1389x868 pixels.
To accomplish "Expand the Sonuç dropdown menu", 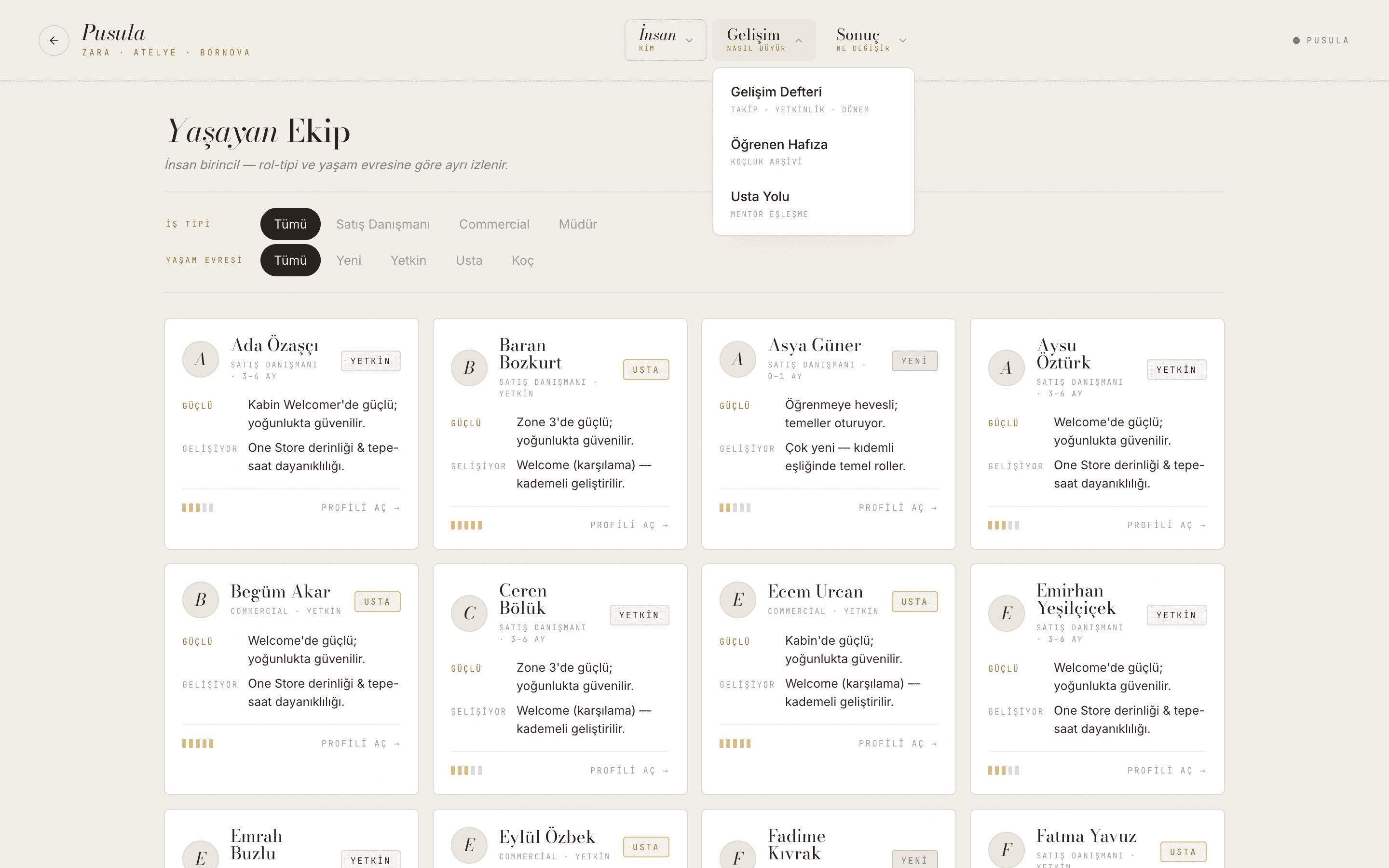I will (x=872, y=40).
